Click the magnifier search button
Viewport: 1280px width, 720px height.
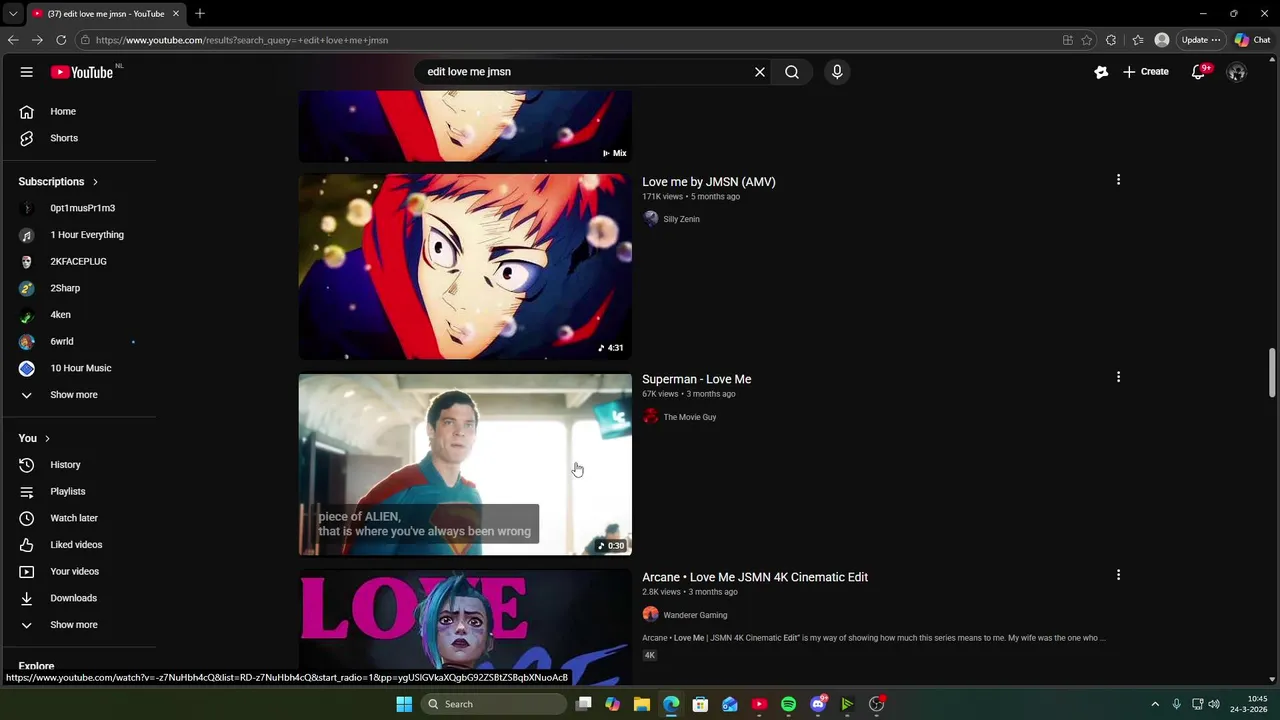(x=792, y=72)
